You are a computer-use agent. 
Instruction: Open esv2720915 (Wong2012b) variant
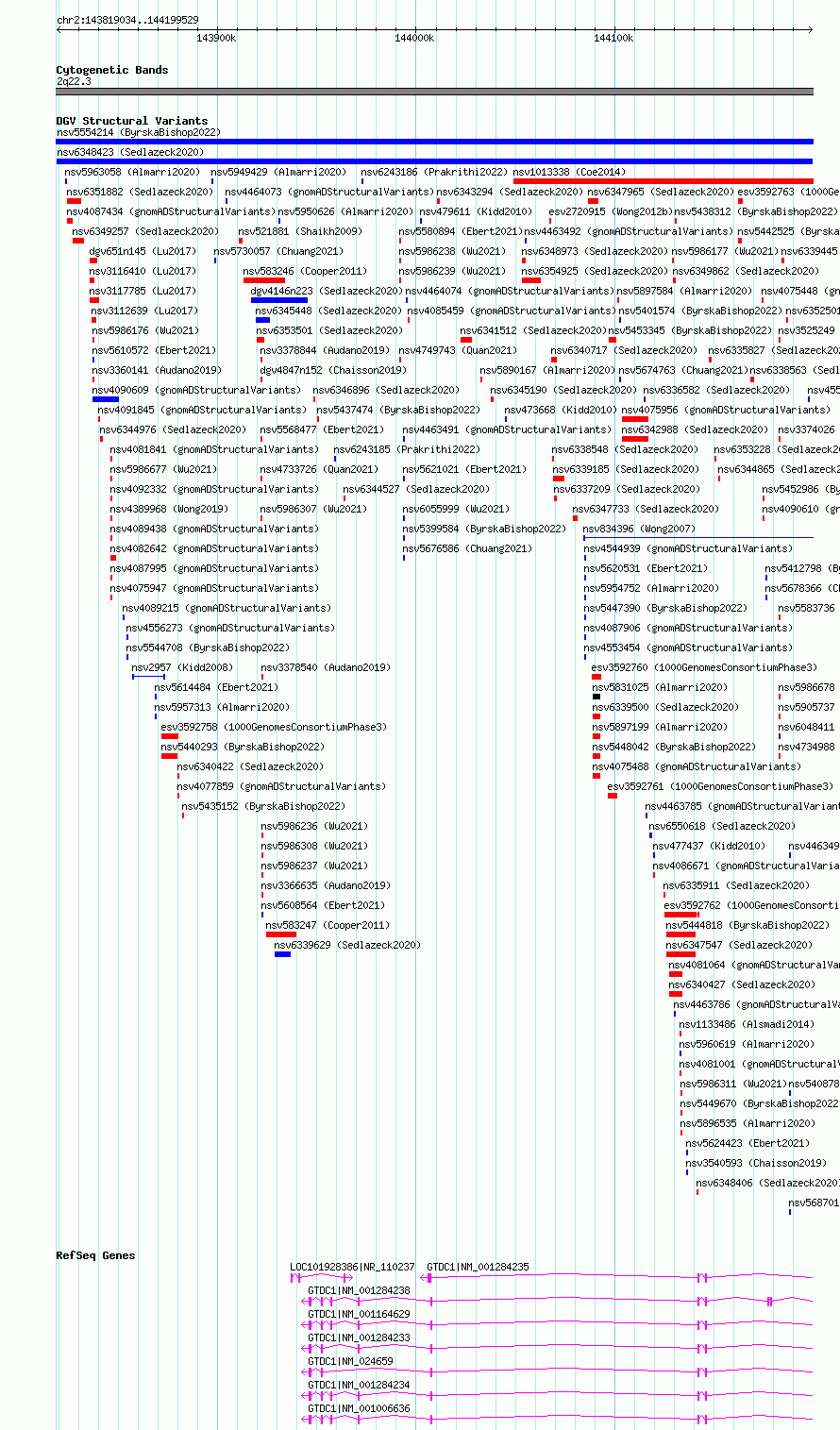[611, 211]
